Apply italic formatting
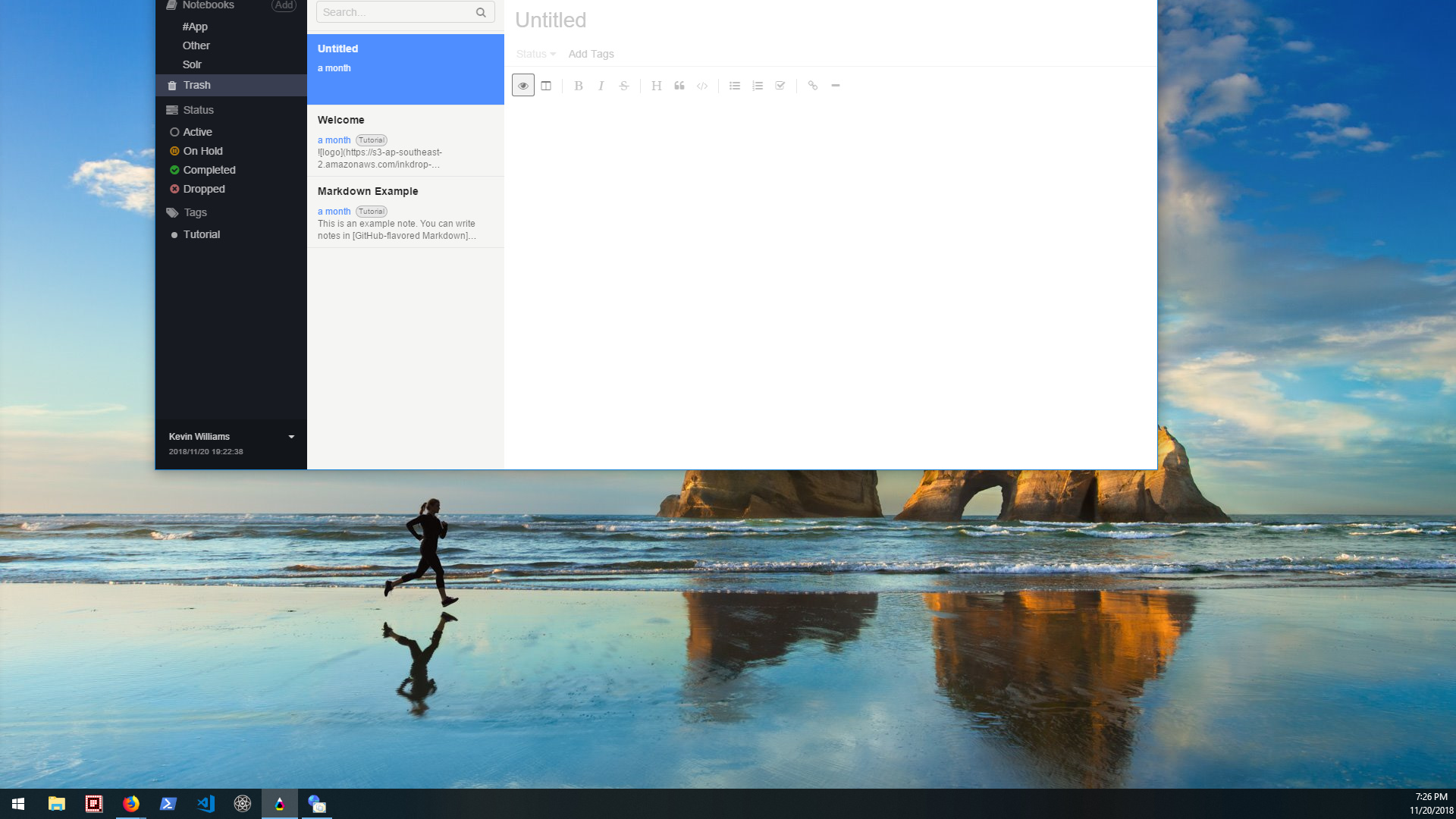1456x819 pixels. coord(601,86)
